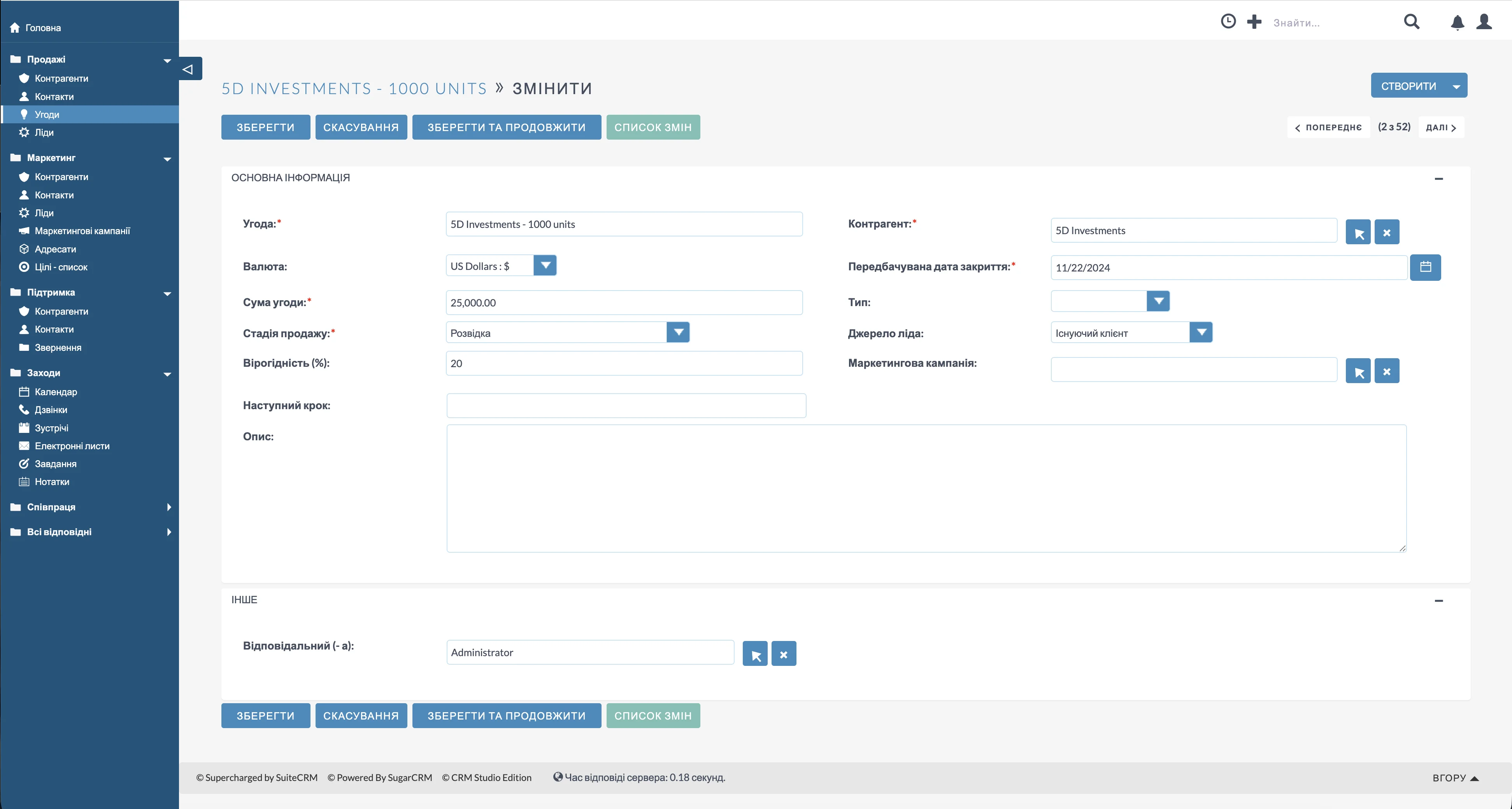Open the Джерело ліда dropdown
The height and width of the screenshot is (809, 1512).
click(x=1201, y=333)
